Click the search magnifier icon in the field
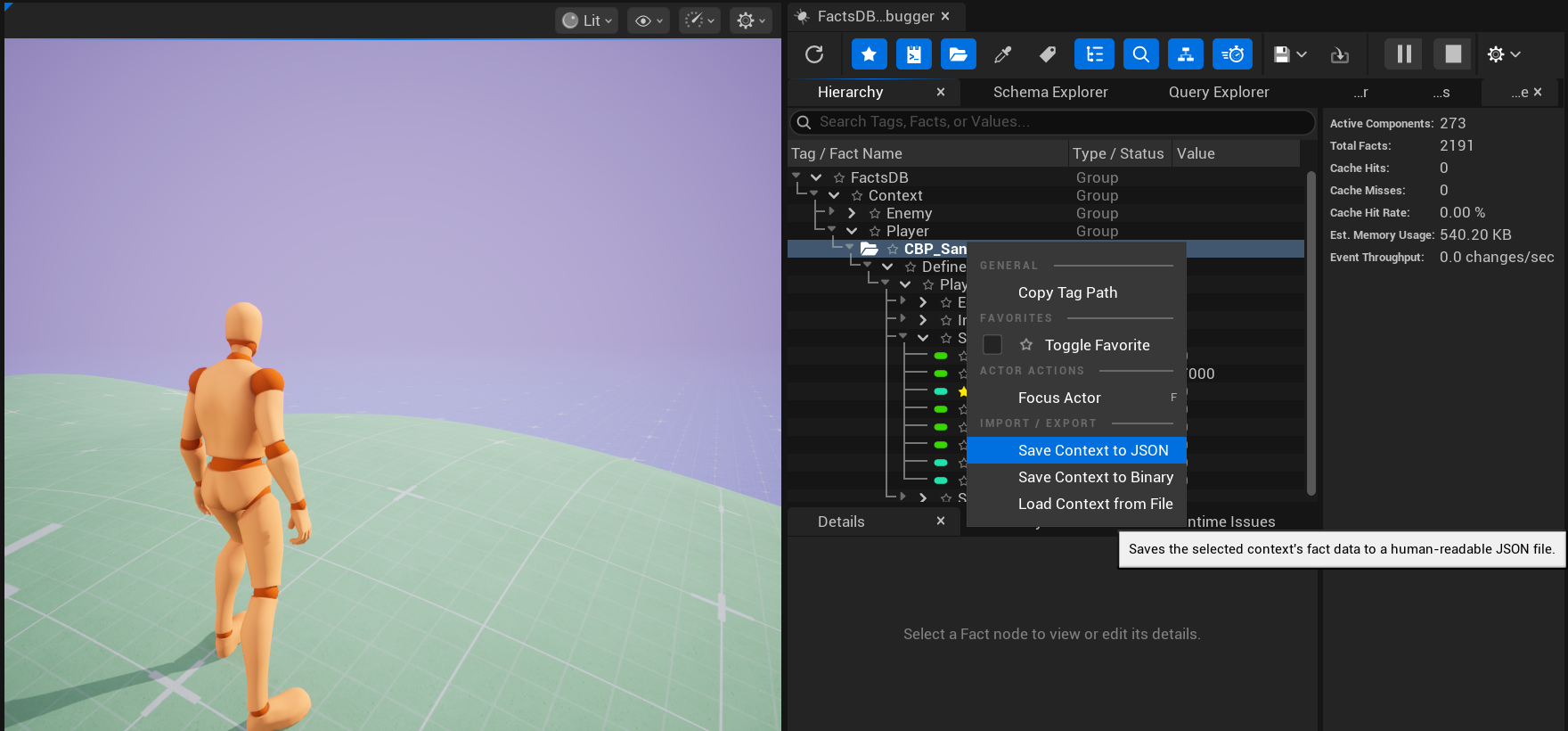Screen dimensions: 1568x731 click(804, 122)
